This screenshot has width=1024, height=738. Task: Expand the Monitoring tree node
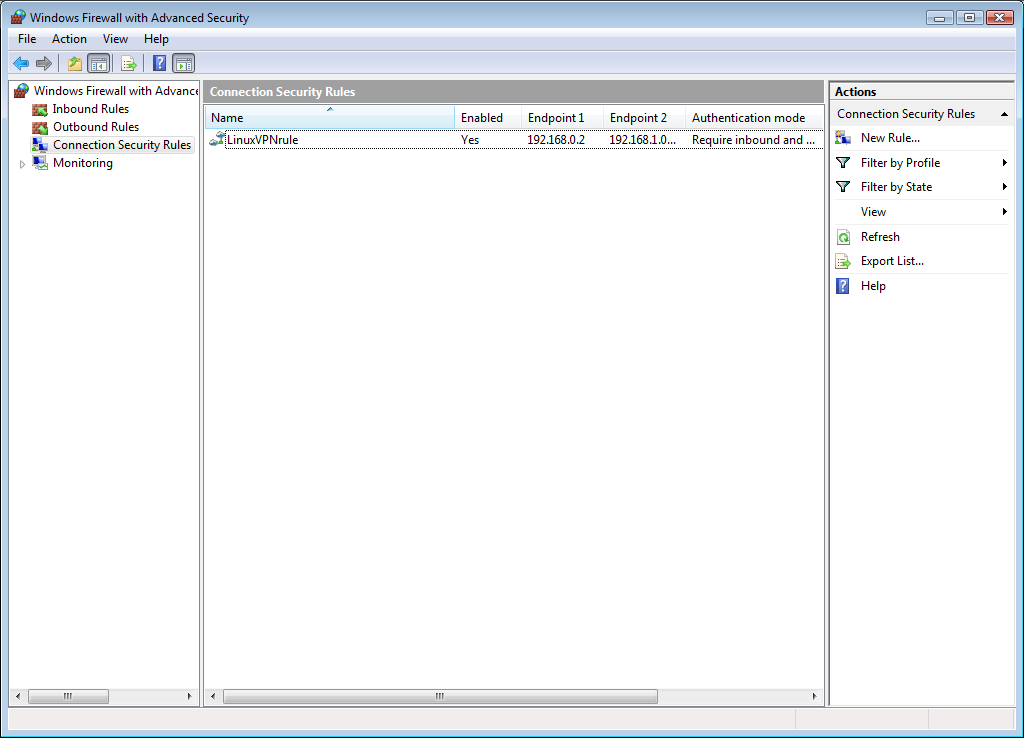[x=22, y=164]
